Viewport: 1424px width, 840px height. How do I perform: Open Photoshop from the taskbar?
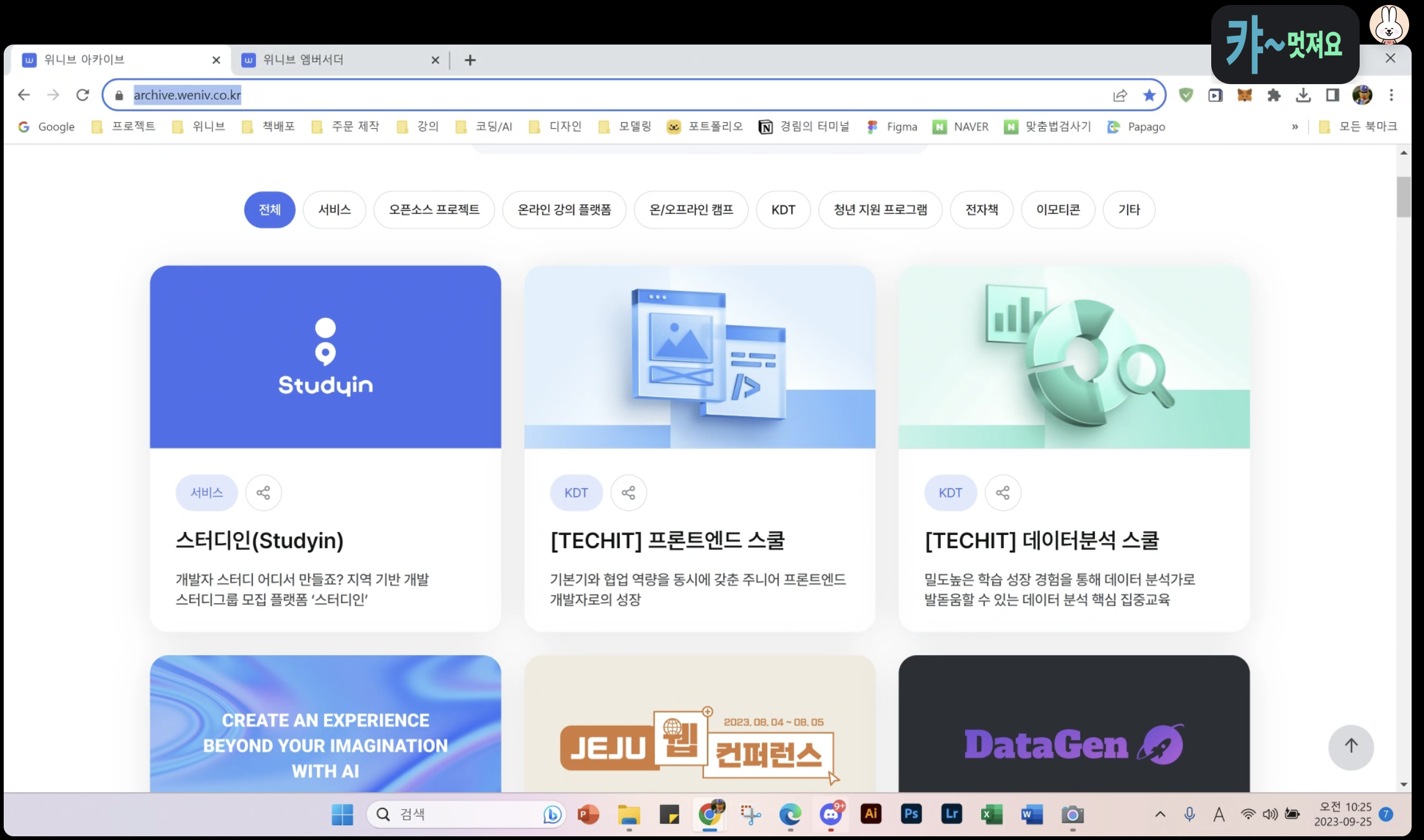tap(911, 814)
